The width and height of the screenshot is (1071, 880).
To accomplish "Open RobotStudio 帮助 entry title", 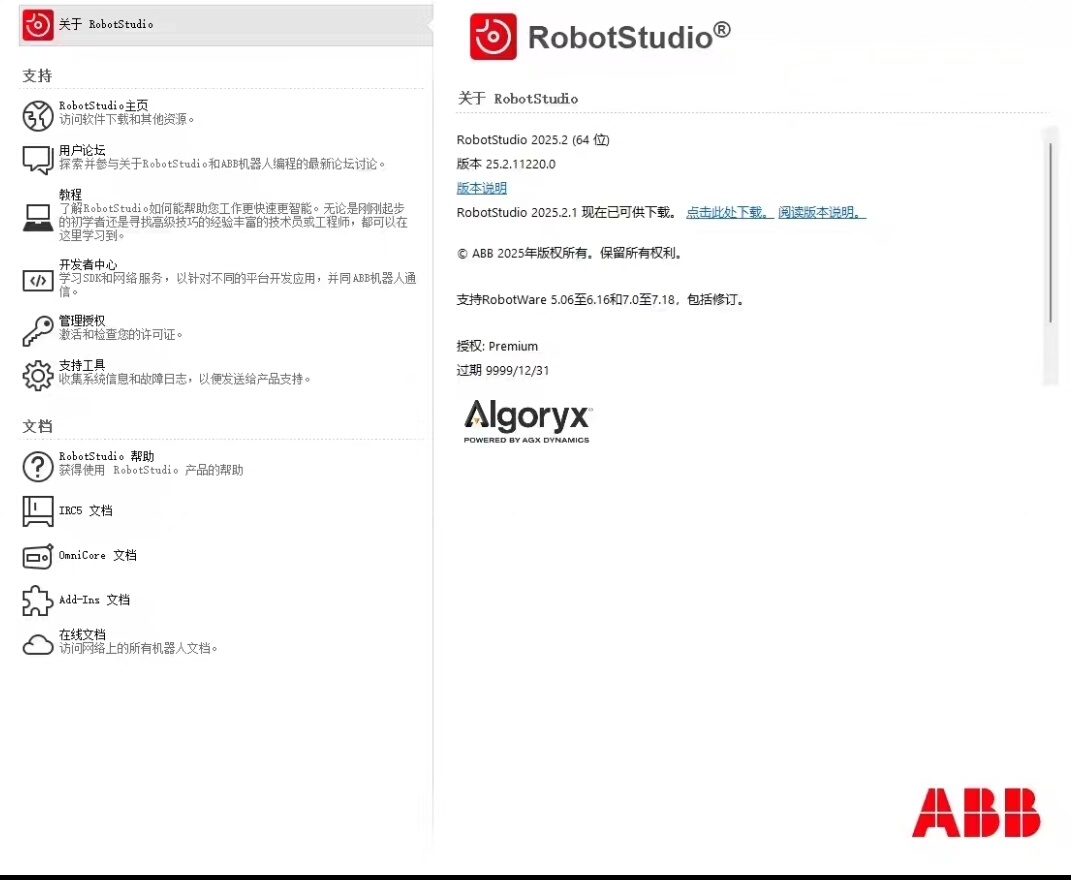I will [x=107, y=456].
